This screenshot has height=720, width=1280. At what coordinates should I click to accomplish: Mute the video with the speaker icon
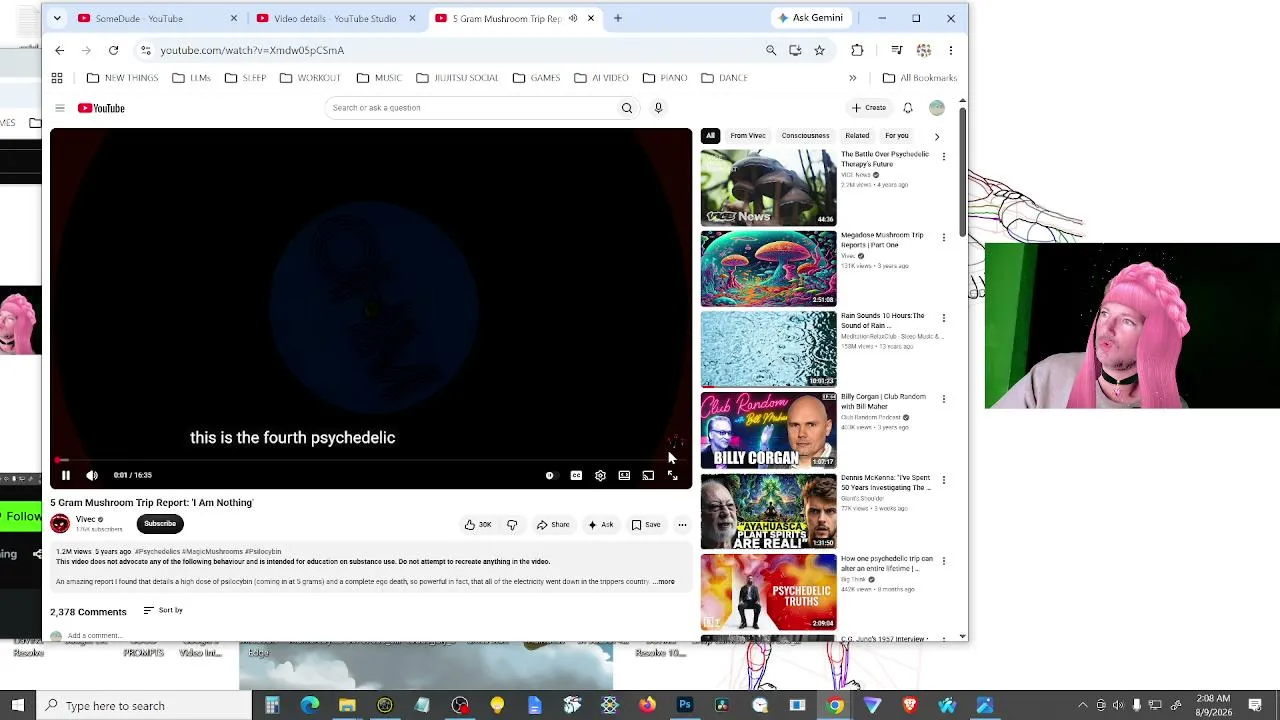coord(92,476)
